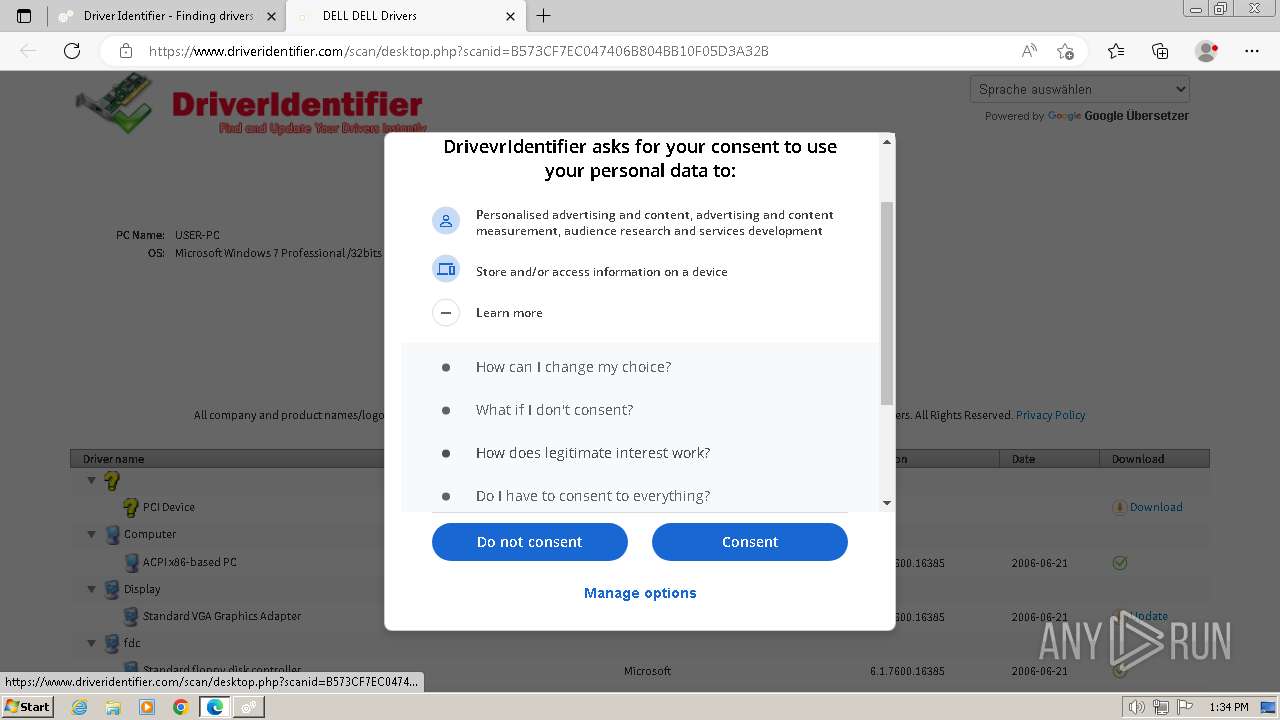The width and height of the screenshot is (1280, 720).
Task: Click the browser refresh icon
Action: 72,51
